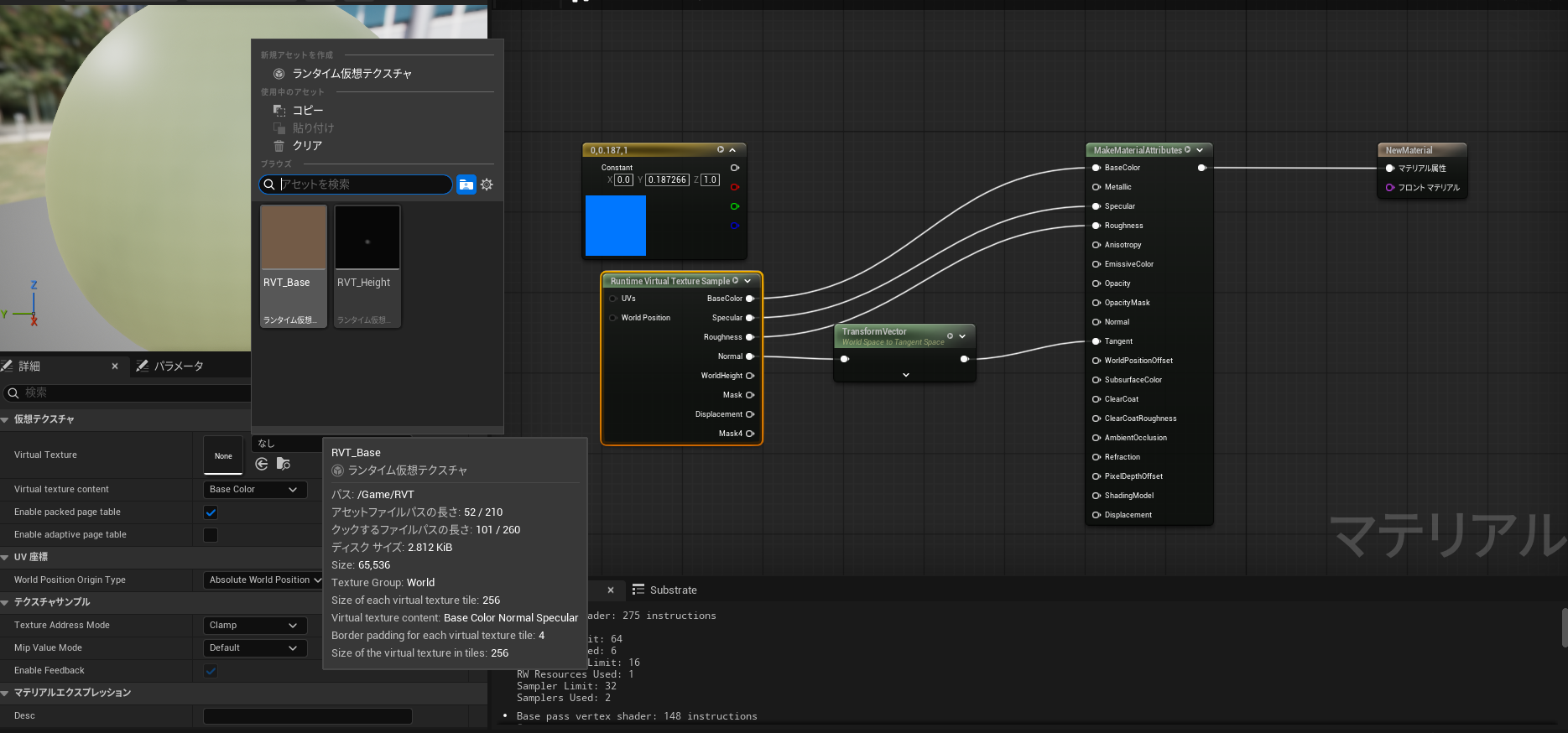Click the use-selected-asset arrow icon under Virtual Texture
This screenshot has width=1568, height=733.
(x=262, y=464)
